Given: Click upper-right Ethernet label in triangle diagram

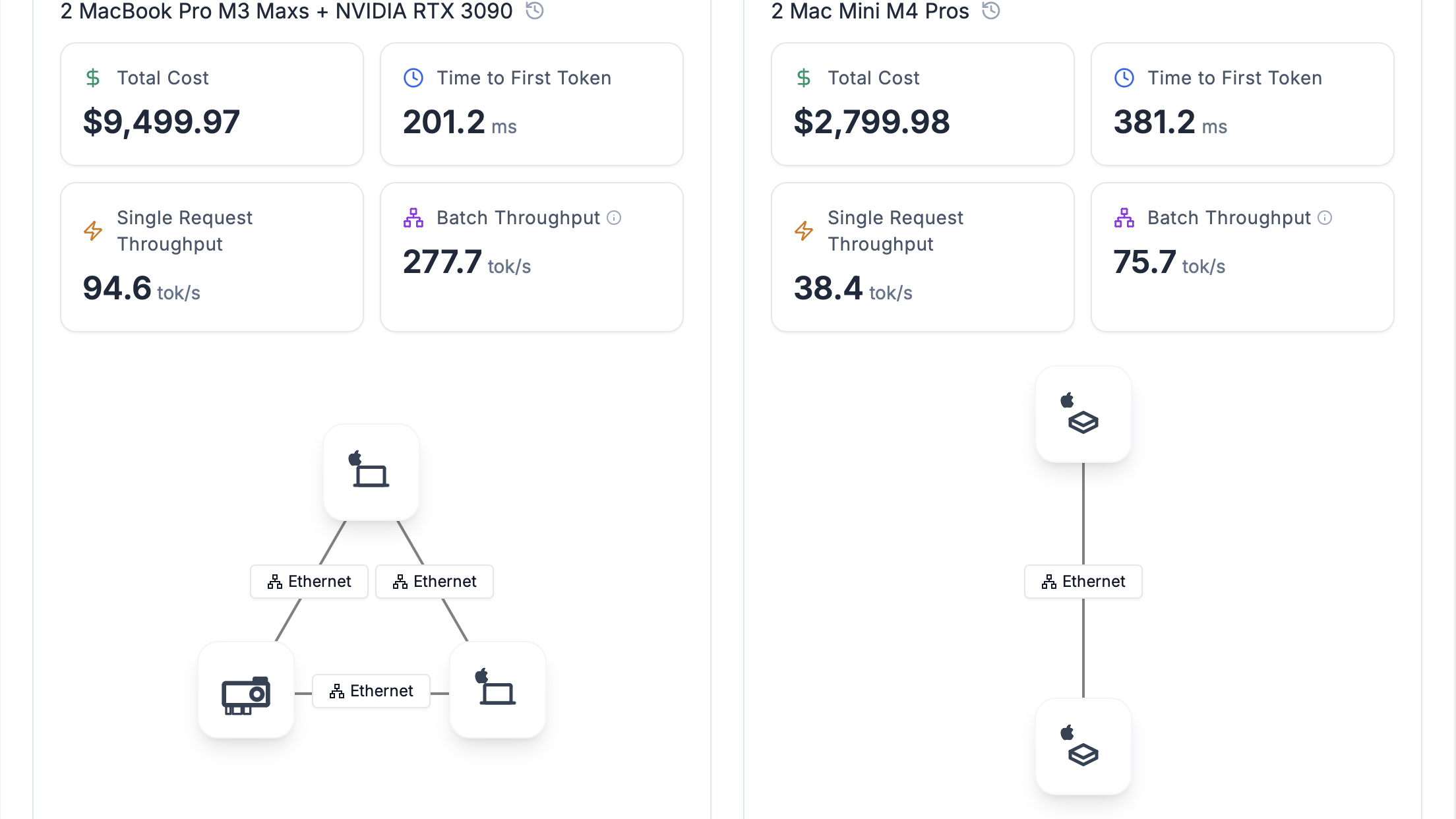Looking at the screenshot, I should 435,582.
